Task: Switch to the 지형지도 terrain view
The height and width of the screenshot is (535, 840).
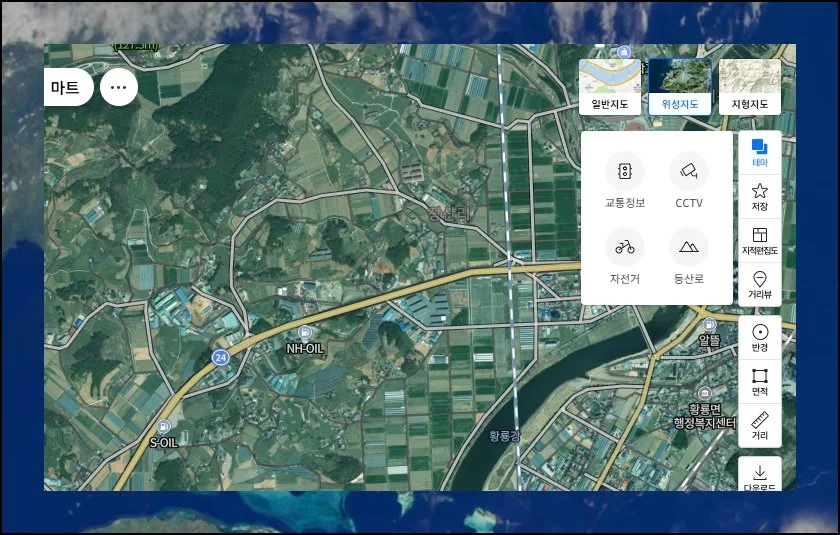Action: (x=750, y=85)
